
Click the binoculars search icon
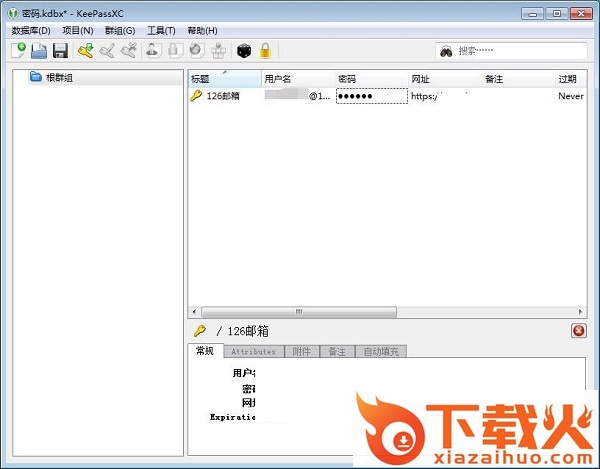coord(446,51)
